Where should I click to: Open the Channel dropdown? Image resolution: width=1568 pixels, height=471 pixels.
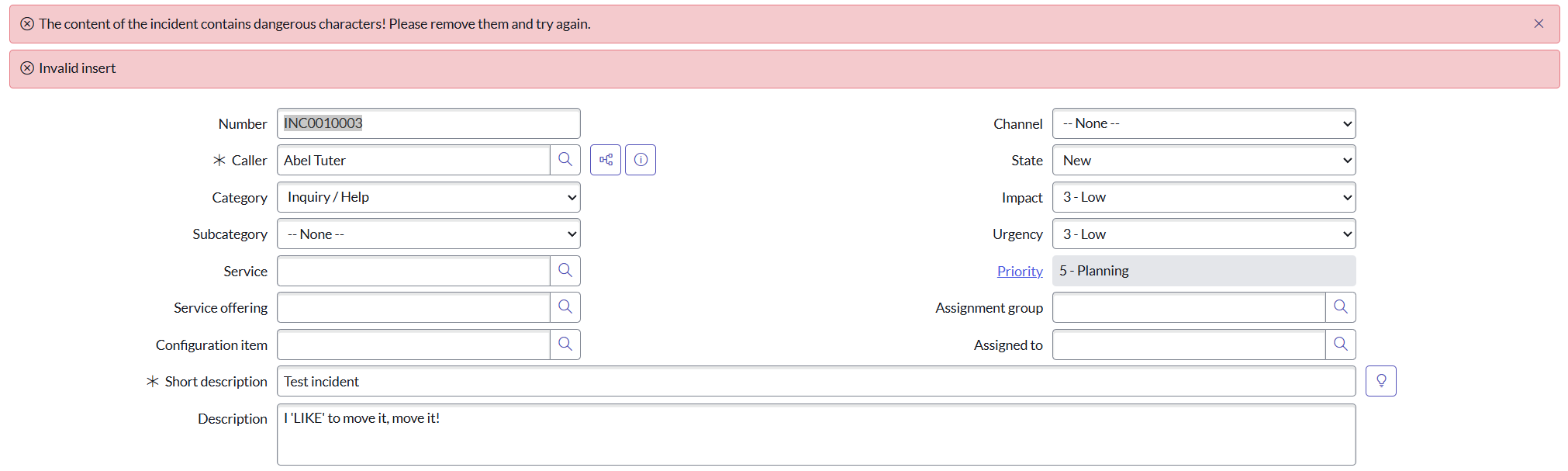point(1204,123)
